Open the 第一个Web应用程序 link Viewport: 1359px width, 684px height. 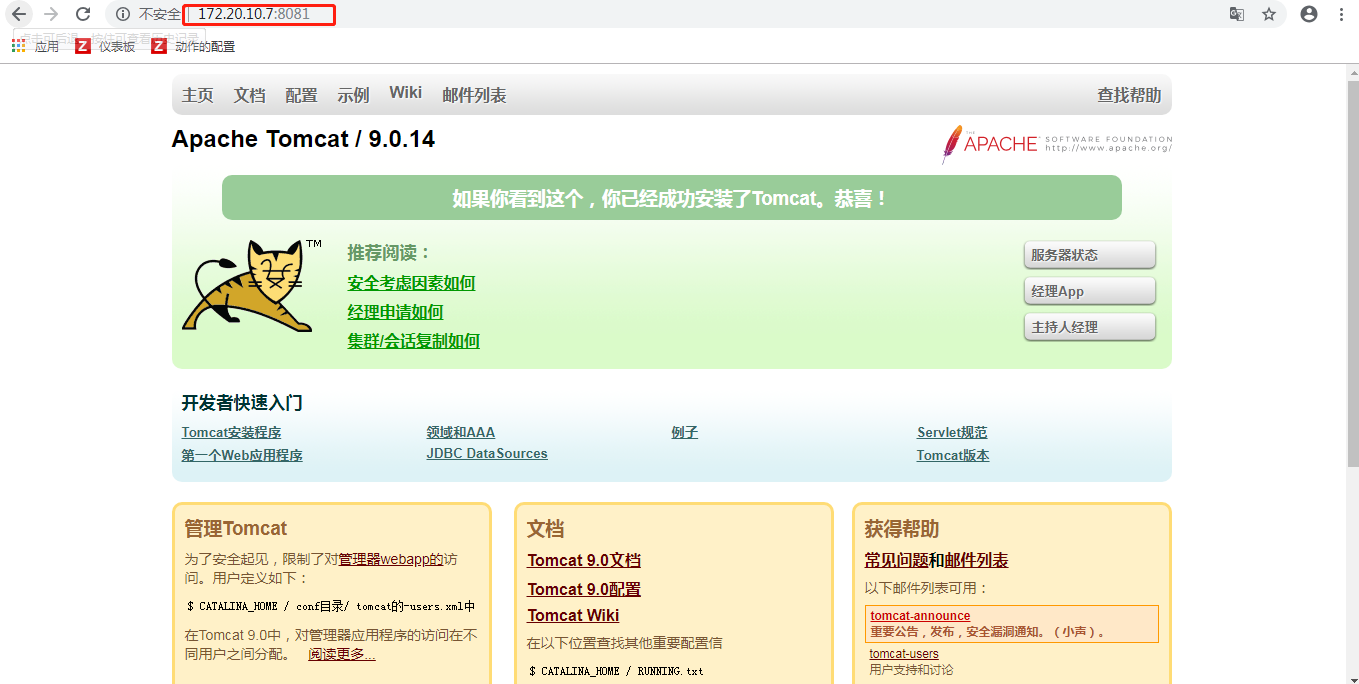click(242, 455)
